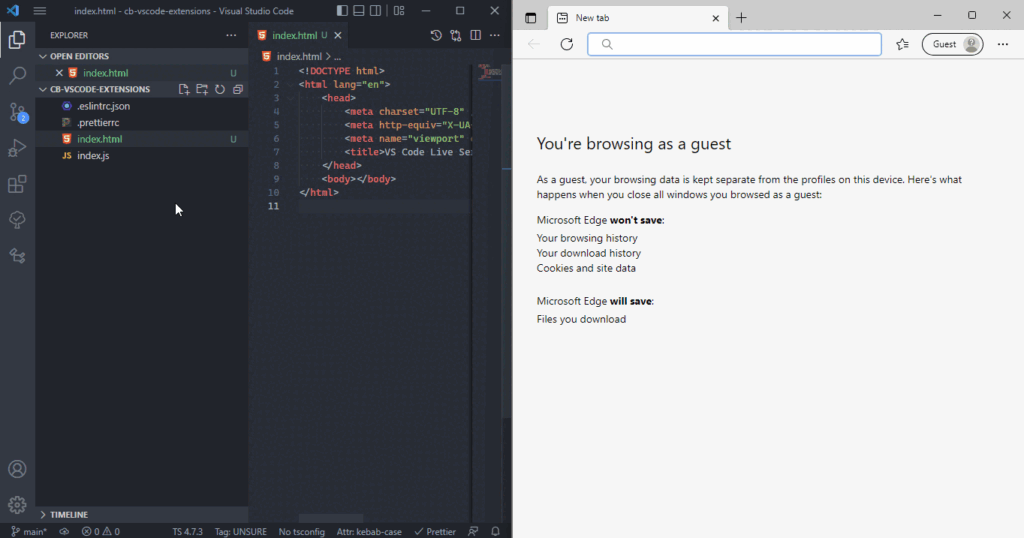
Task: Click No tsconfig in status bar
Action: pyautogui.click(x=302, y=531)
